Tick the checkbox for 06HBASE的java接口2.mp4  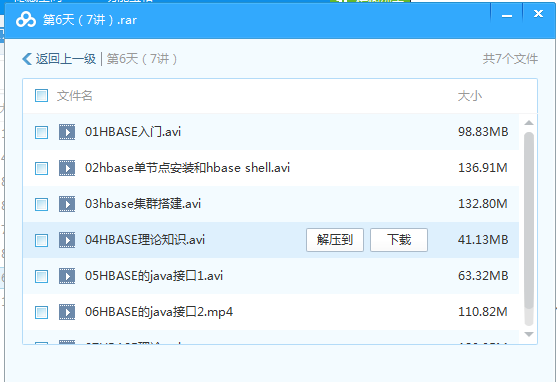pos(42,312)
